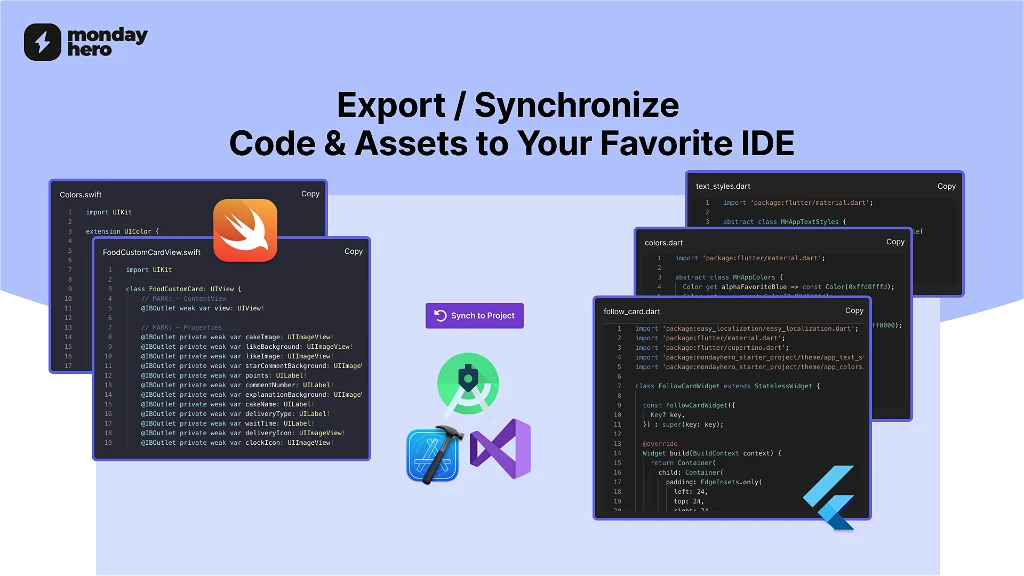Copy the colors.dart code

(x=895, y=242)
